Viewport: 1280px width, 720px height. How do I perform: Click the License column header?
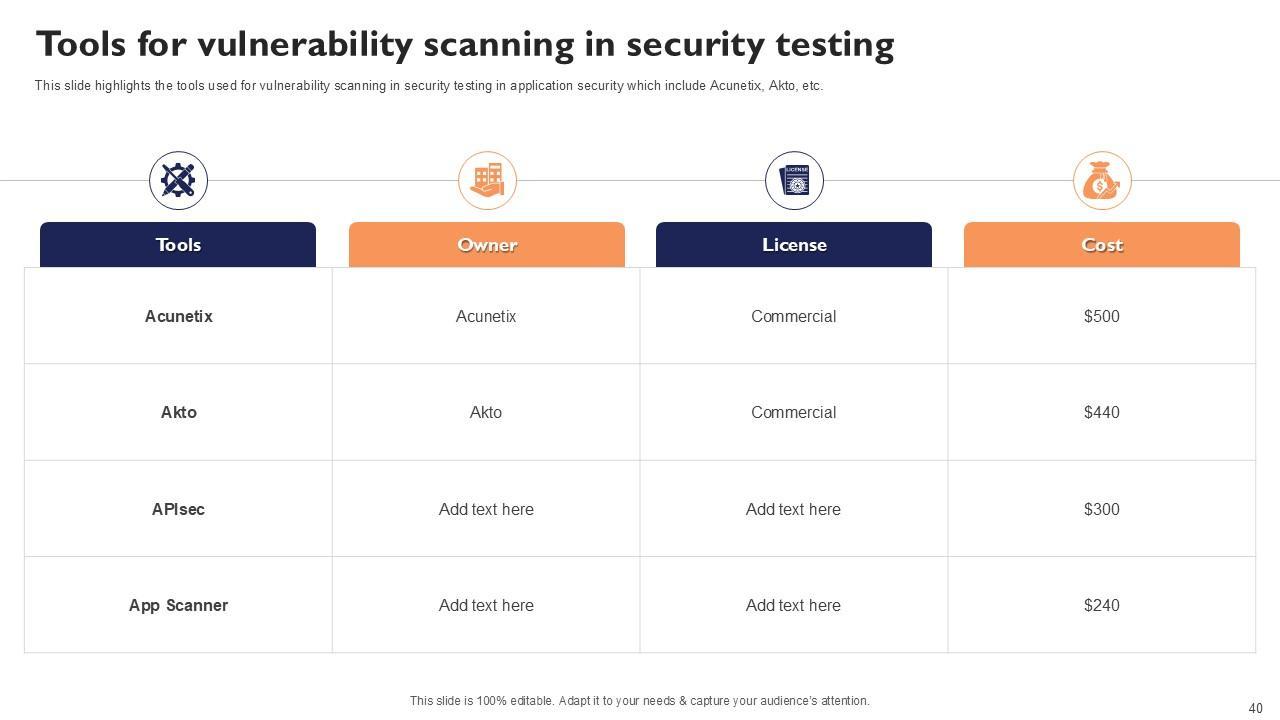794,245
